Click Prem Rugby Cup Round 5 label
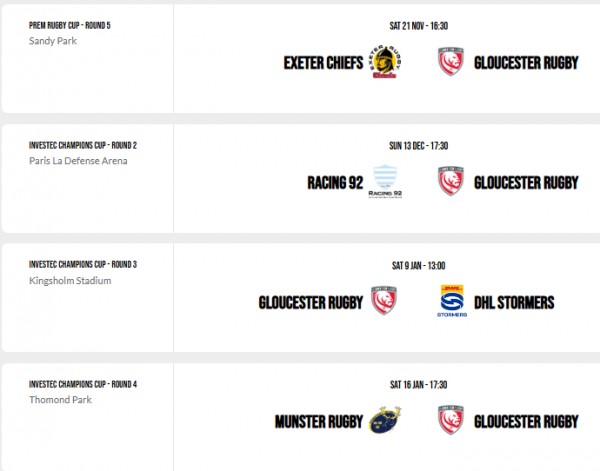Screen dimensions: 600x471 (x=70, y=25)
